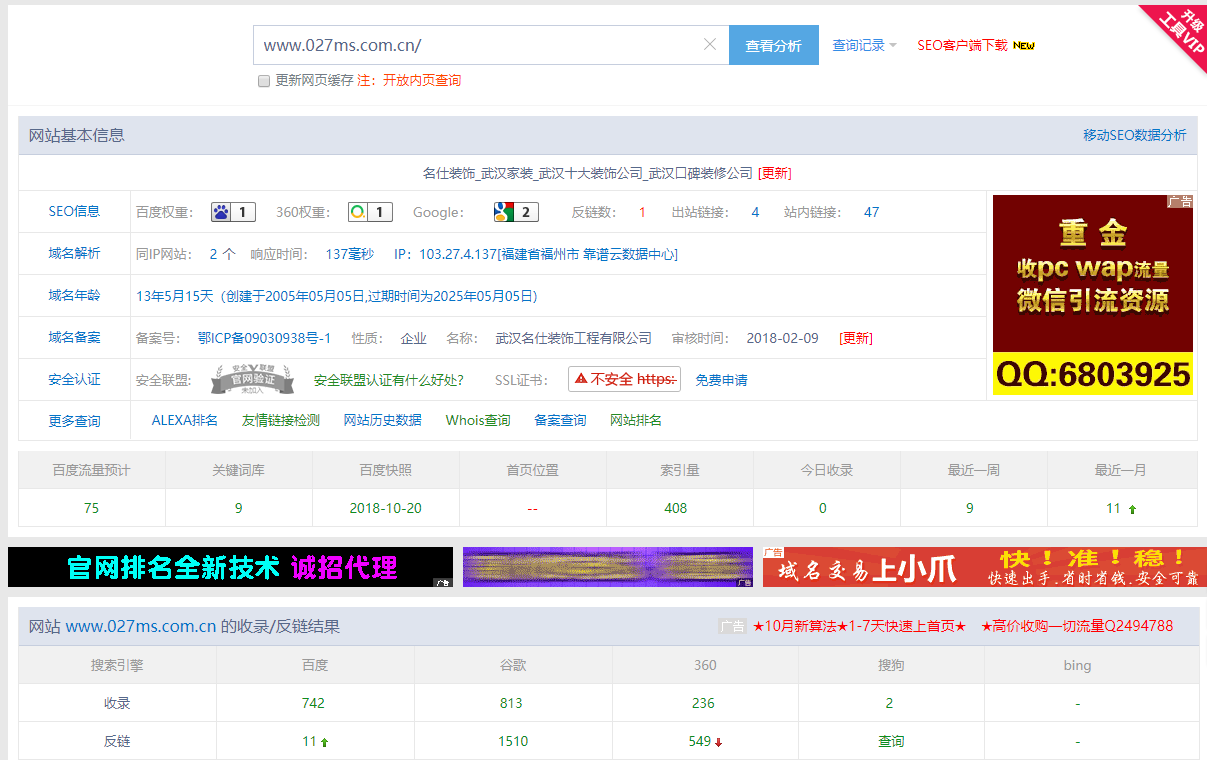1207x760 pixels.
Task: Click the 重金收pc wap流量 ad image
Action: coord(1092,294)
